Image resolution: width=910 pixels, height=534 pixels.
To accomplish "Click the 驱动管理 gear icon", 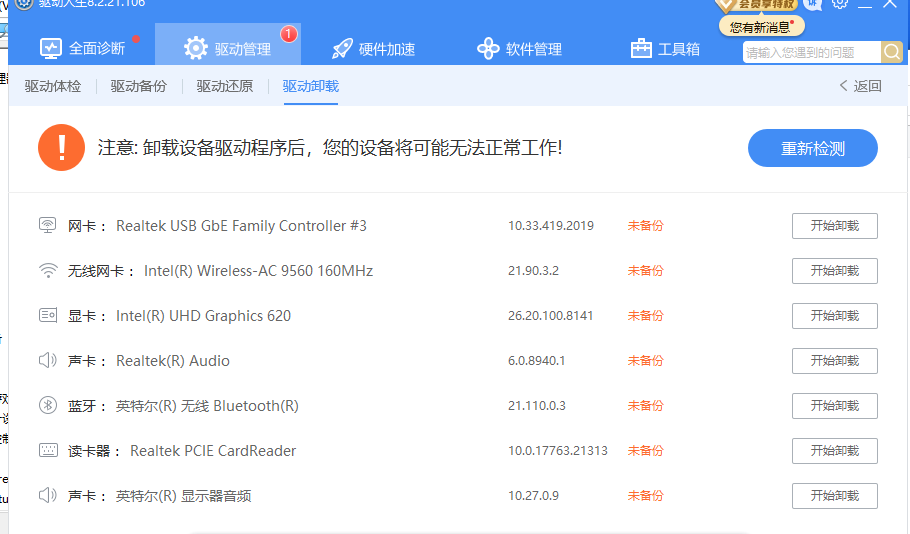I will coord(196,48).
